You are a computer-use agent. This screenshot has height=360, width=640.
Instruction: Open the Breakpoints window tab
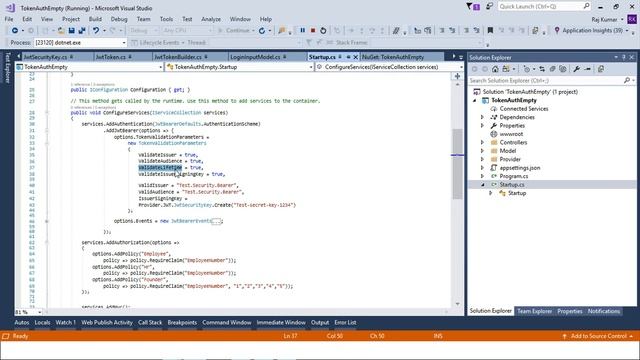tap(182, 323)
